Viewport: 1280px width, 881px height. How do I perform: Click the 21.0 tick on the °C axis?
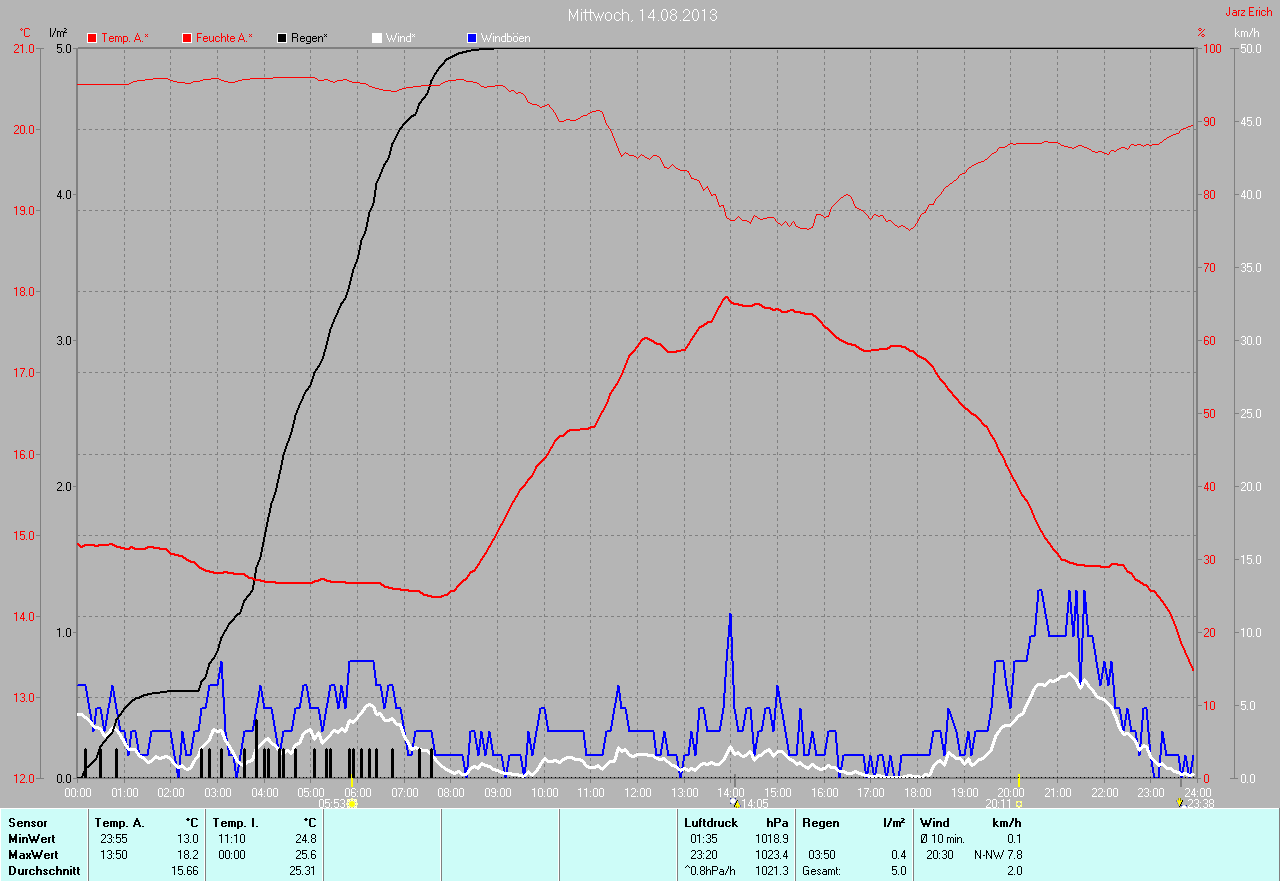pyautogui.click(x=23, y=49)
